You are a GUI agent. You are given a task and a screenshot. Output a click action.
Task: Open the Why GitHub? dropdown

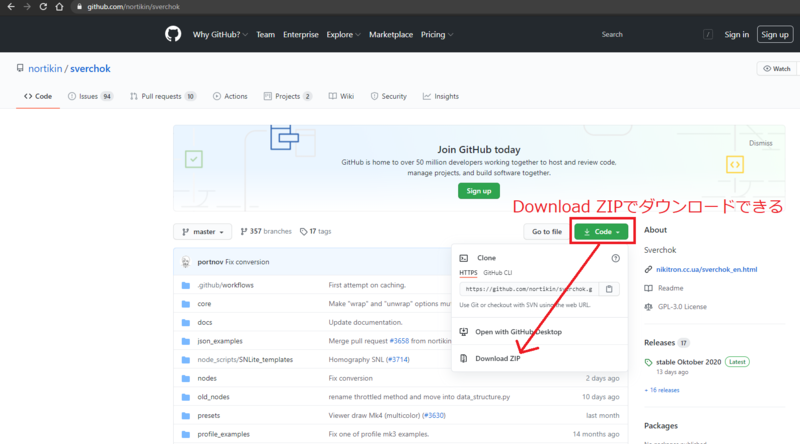click(220, 34)
